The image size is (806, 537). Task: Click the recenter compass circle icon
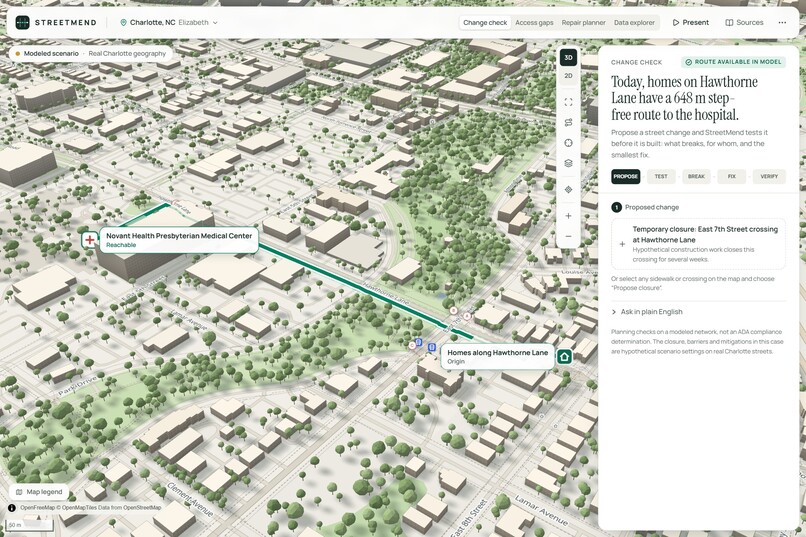click(x=569, y=143)
